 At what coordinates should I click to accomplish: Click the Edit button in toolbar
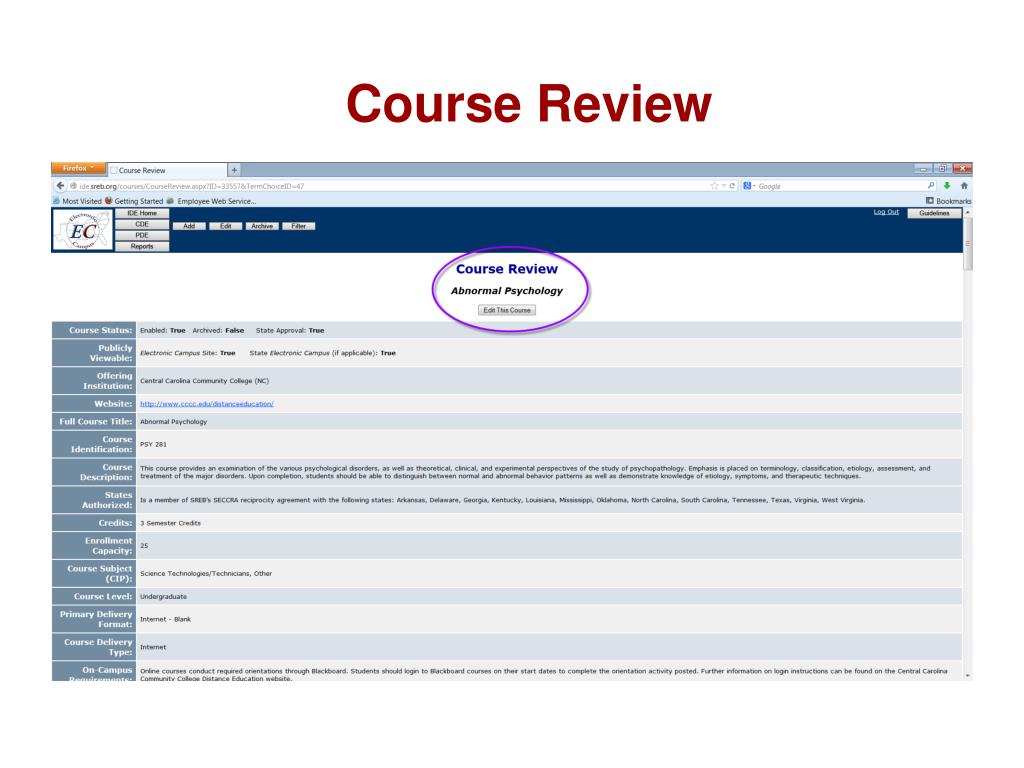coord(226,226)
